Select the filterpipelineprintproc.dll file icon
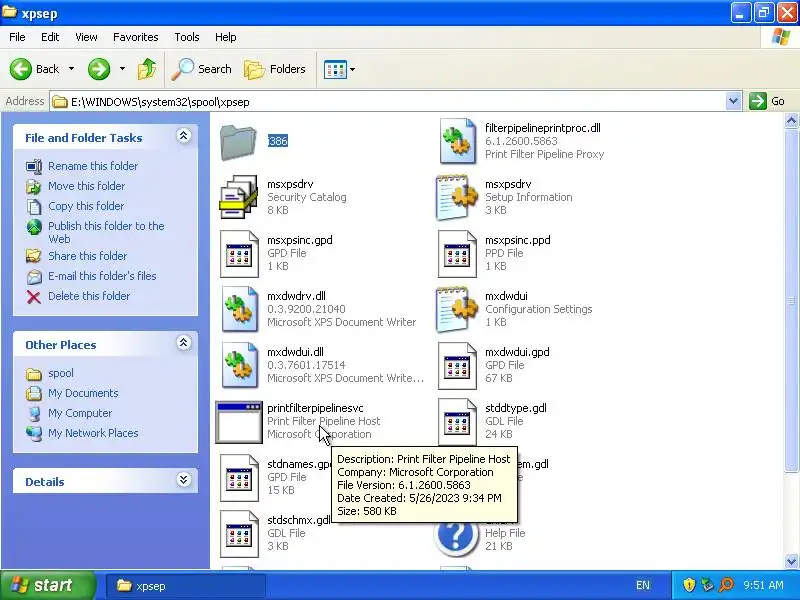The width and height of the screenshot is (800, 600). [x=457, y=141]
